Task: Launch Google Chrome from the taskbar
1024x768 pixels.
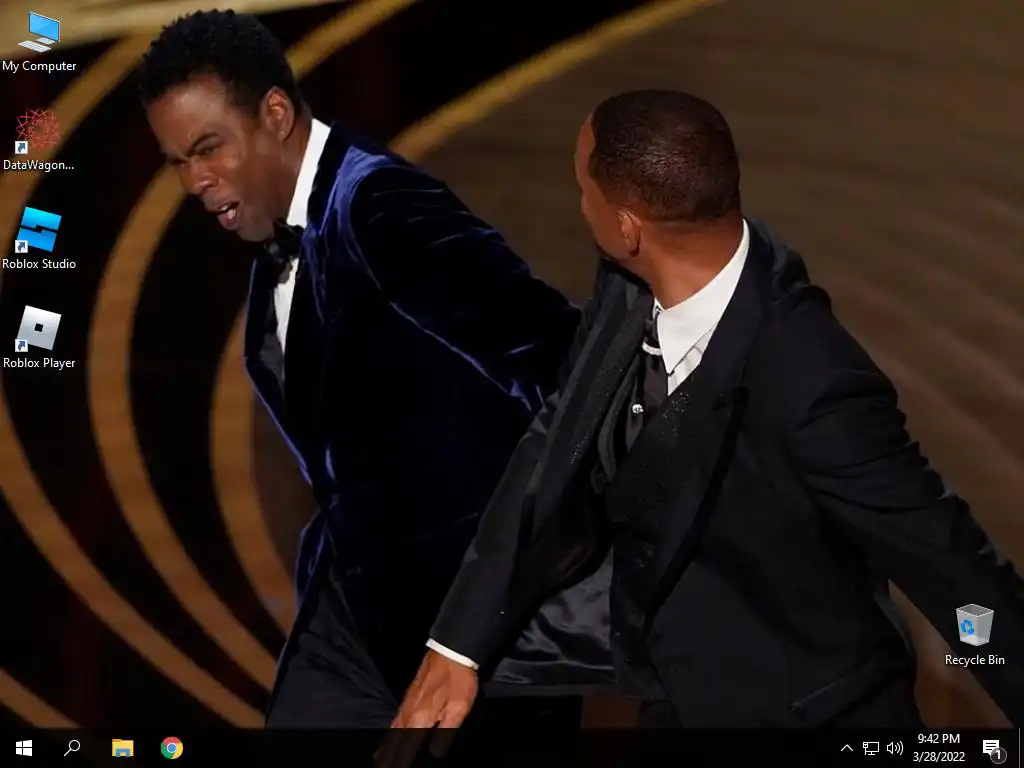Action: [x=172, y=748]
